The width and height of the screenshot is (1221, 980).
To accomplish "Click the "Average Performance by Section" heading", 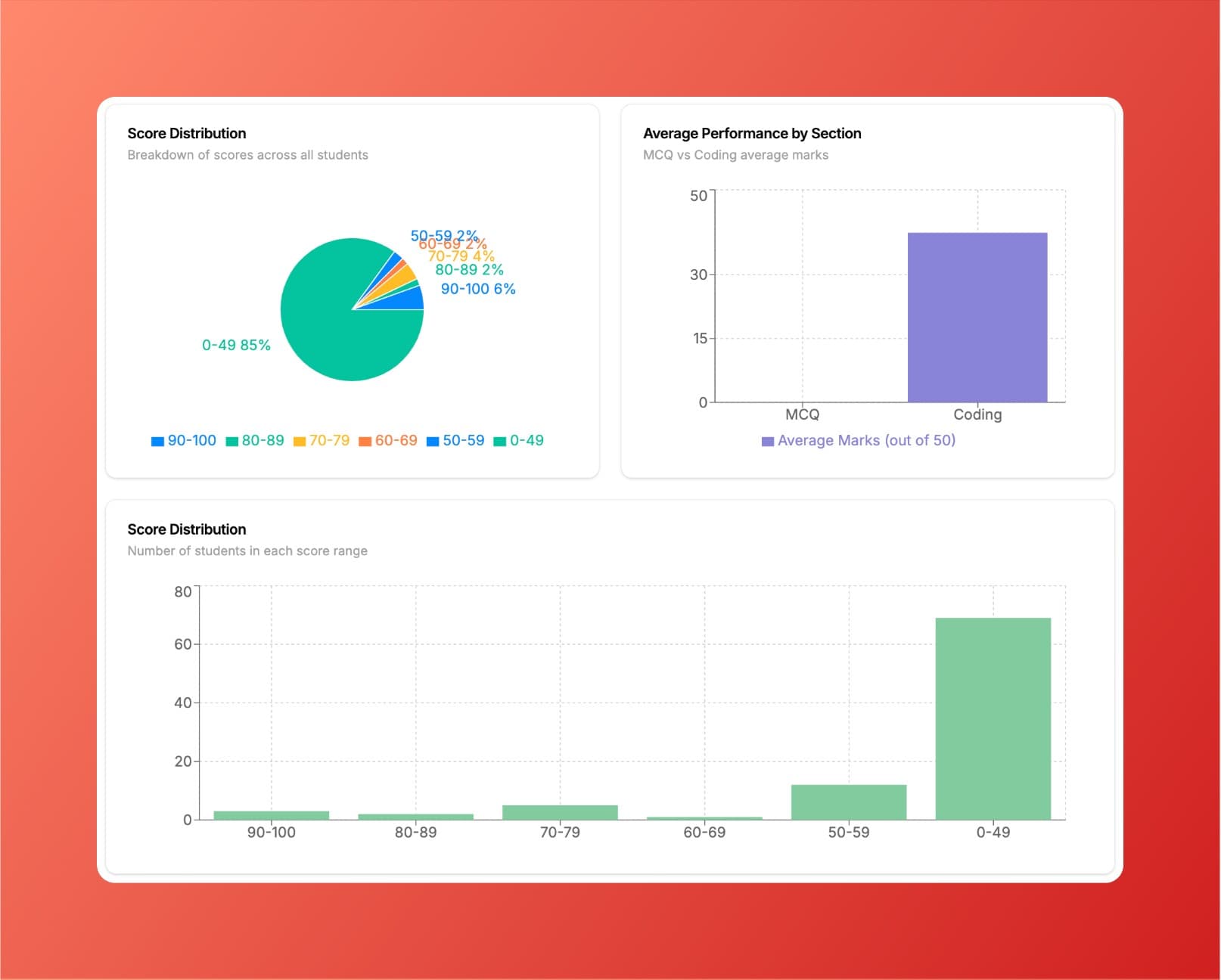I will (752, 133).
